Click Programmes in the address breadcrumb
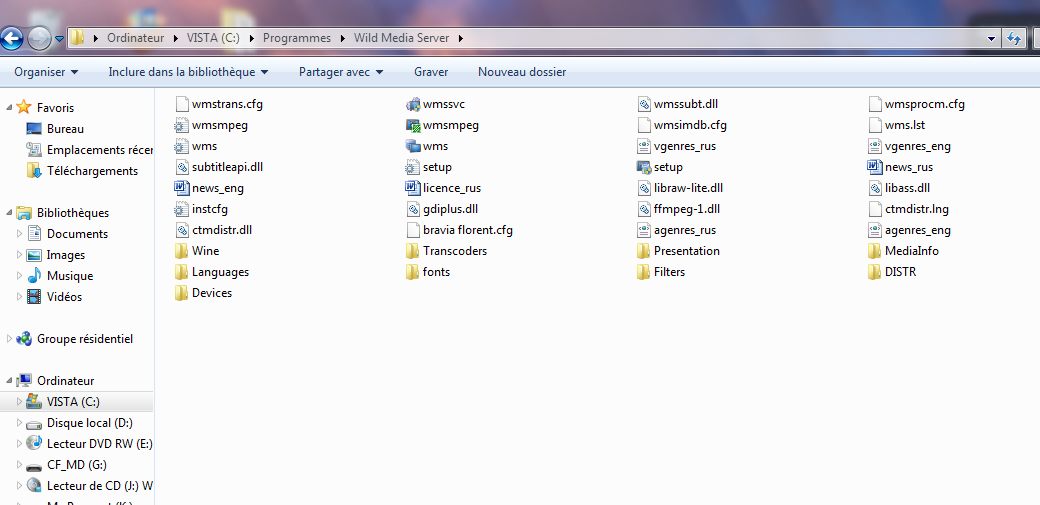1040x505 pixels. pos(296,38)
